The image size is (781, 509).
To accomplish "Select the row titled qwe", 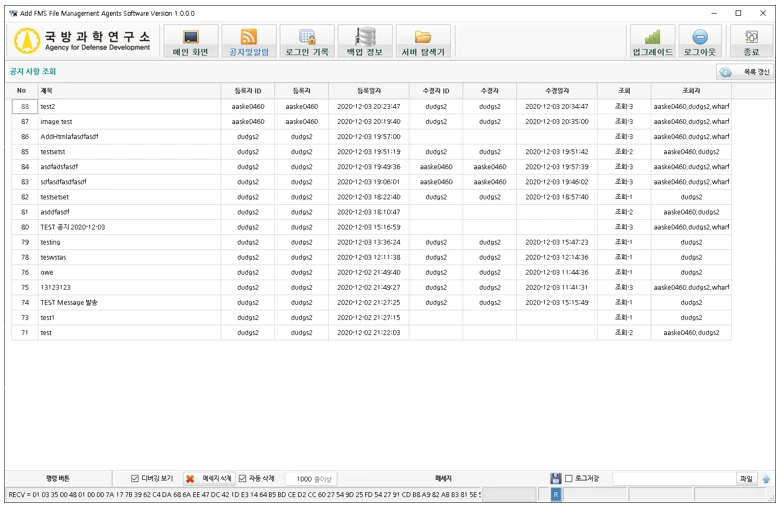I will [x=371, y=272].
